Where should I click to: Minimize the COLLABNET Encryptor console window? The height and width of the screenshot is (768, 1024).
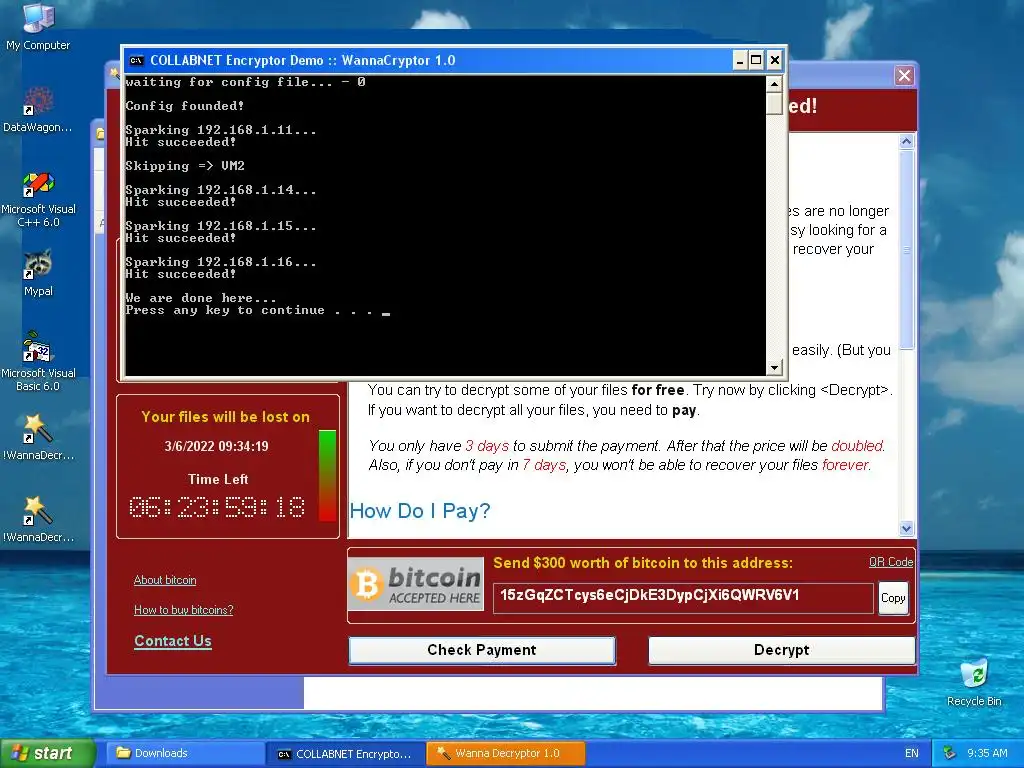click(740, 61)
